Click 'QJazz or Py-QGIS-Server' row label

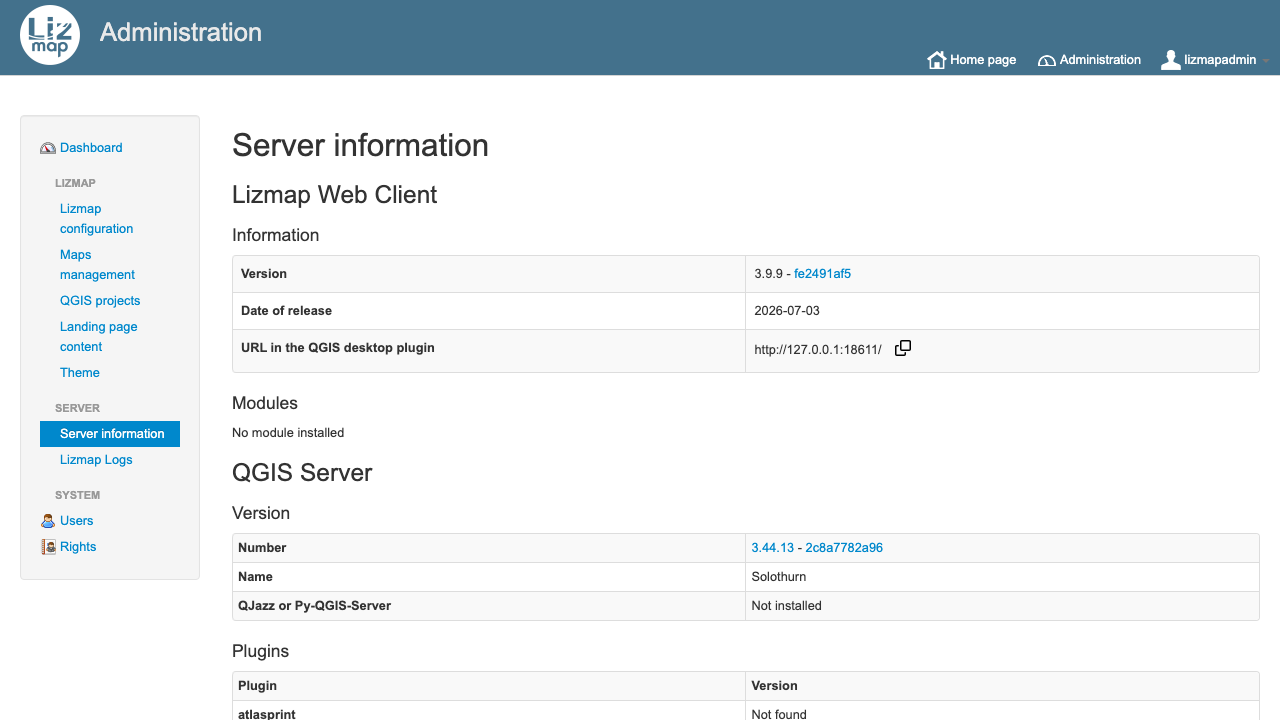[x=315, y=606]
